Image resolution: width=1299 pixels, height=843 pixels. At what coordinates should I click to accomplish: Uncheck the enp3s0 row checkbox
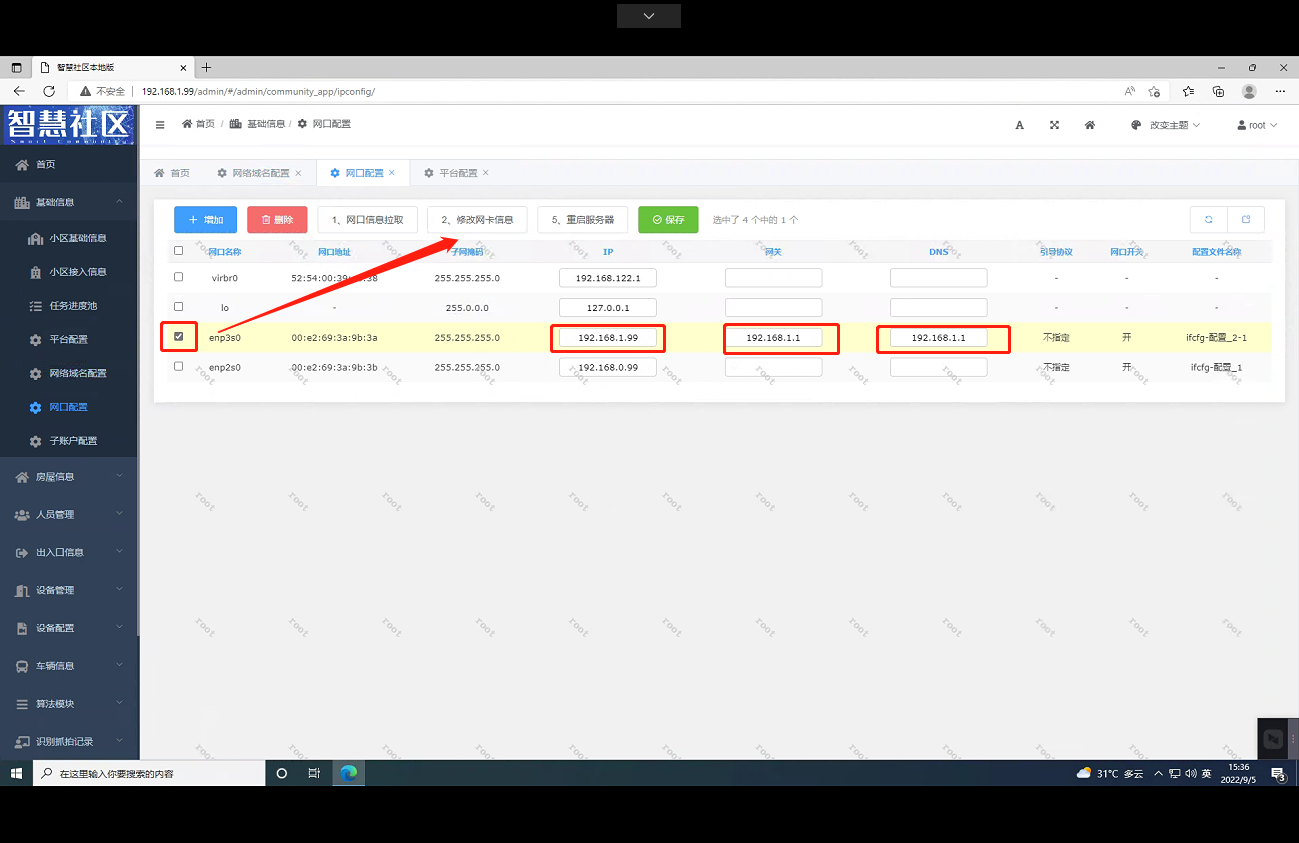(x=179, y=337)
